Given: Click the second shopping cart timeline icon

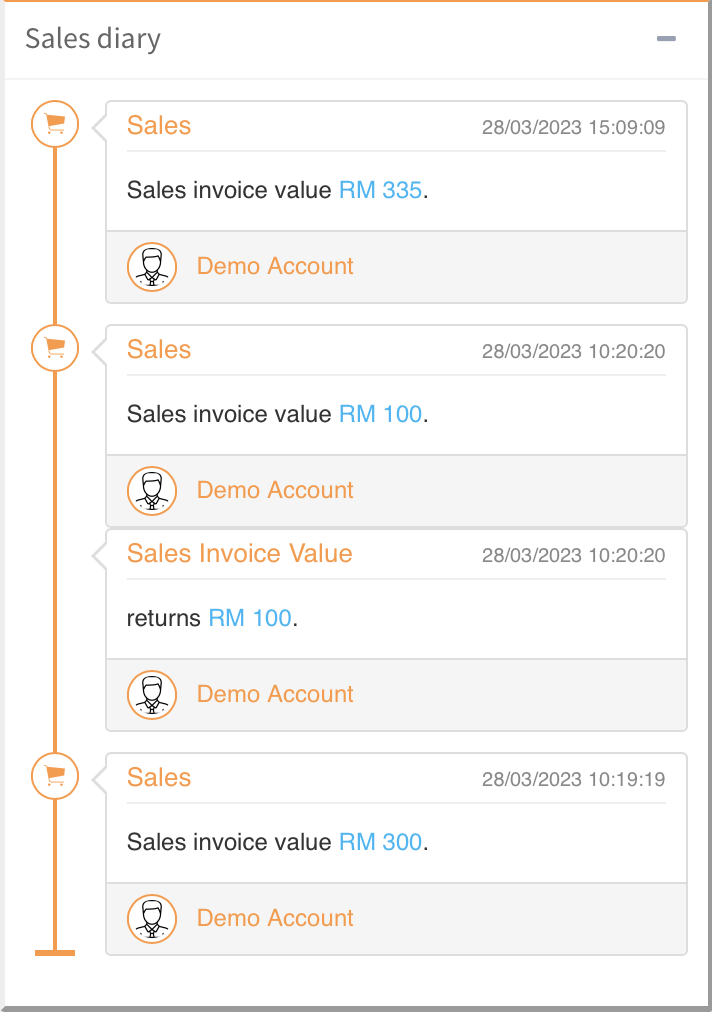Looking at the screenshot, I should click(x=55, y=348).
